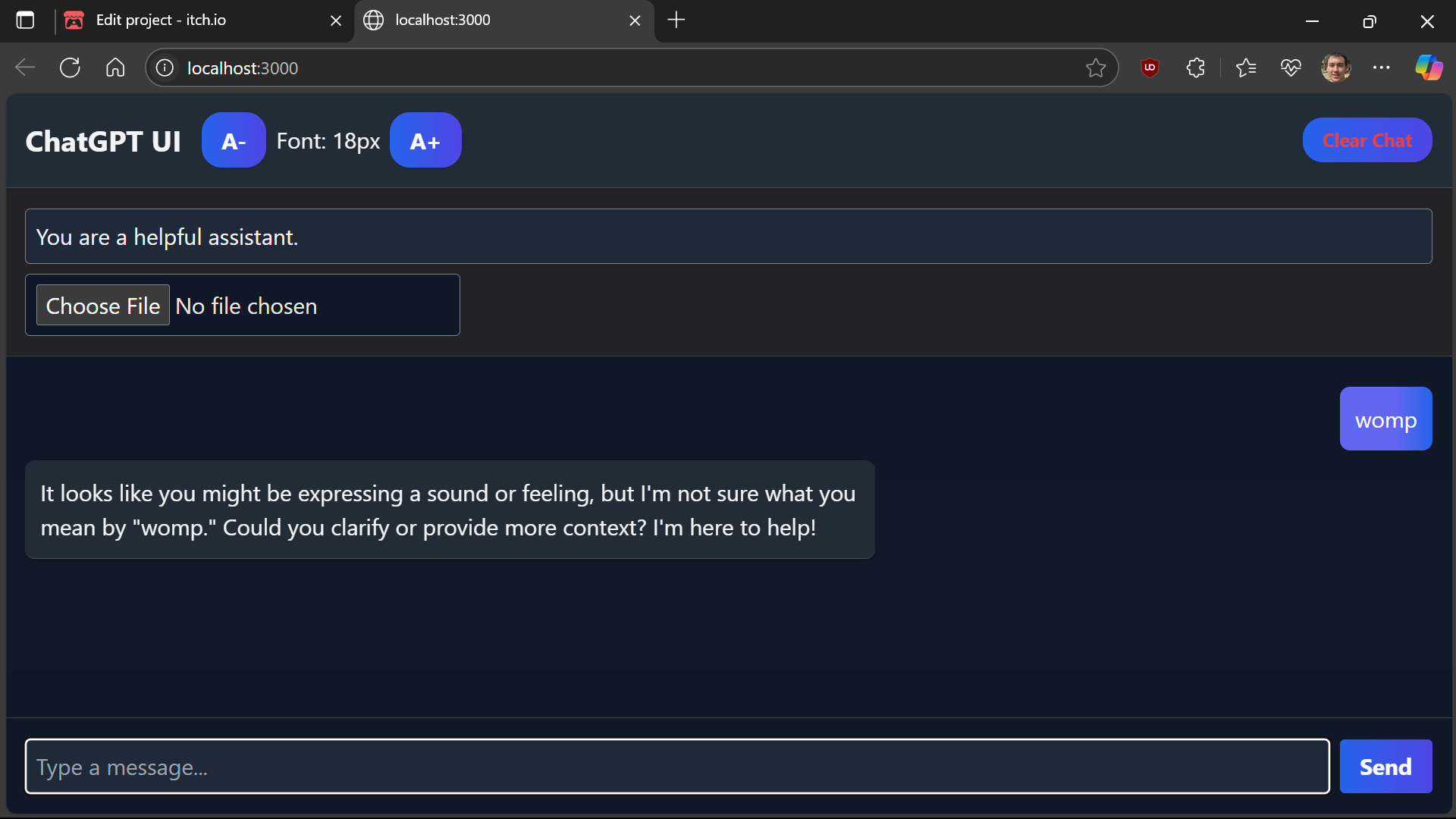Click the Clear Chat button

point(1367,140)
